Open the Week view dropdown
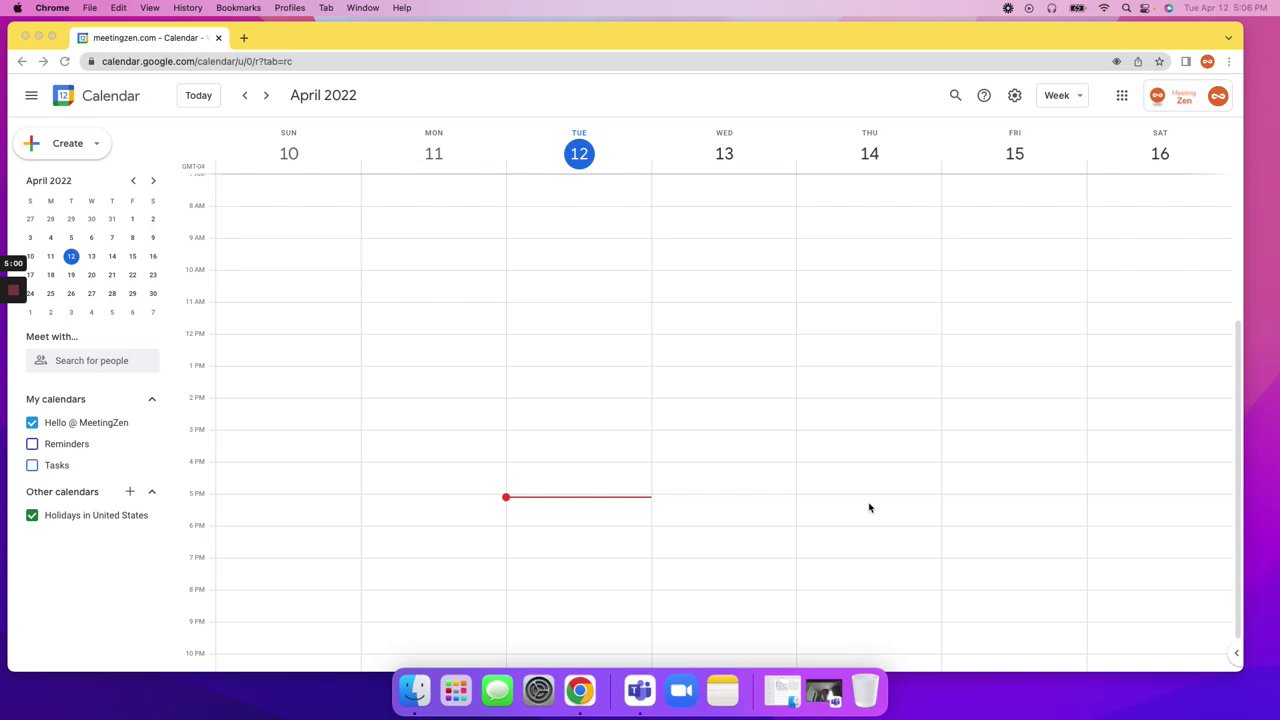 coord(1062,96)
